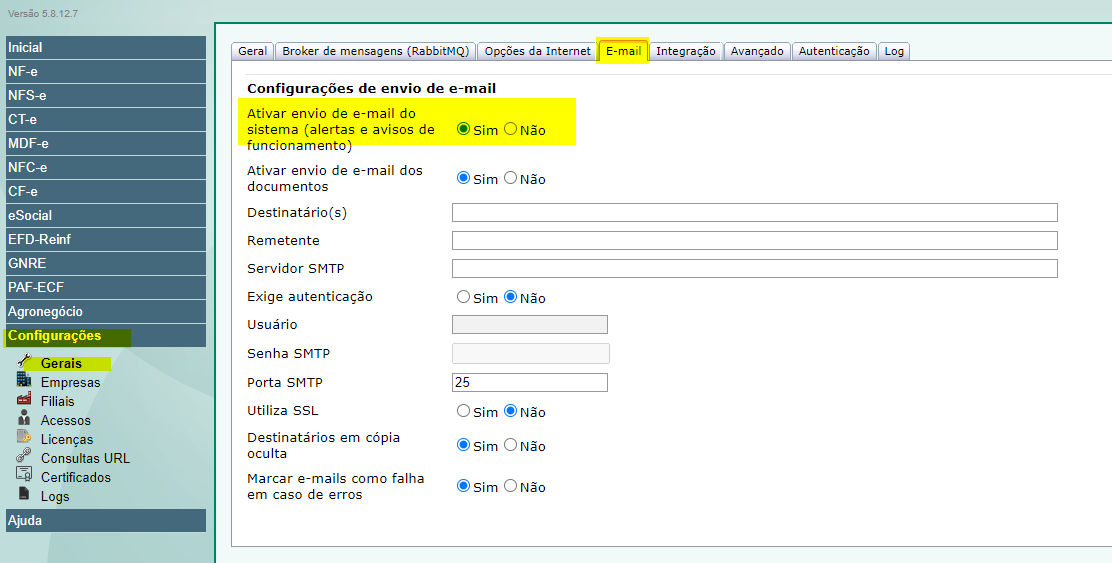Click the wrench icon beside Gerais
The height and width of the screenshot is (563, 1112).
tap(25, 361)
